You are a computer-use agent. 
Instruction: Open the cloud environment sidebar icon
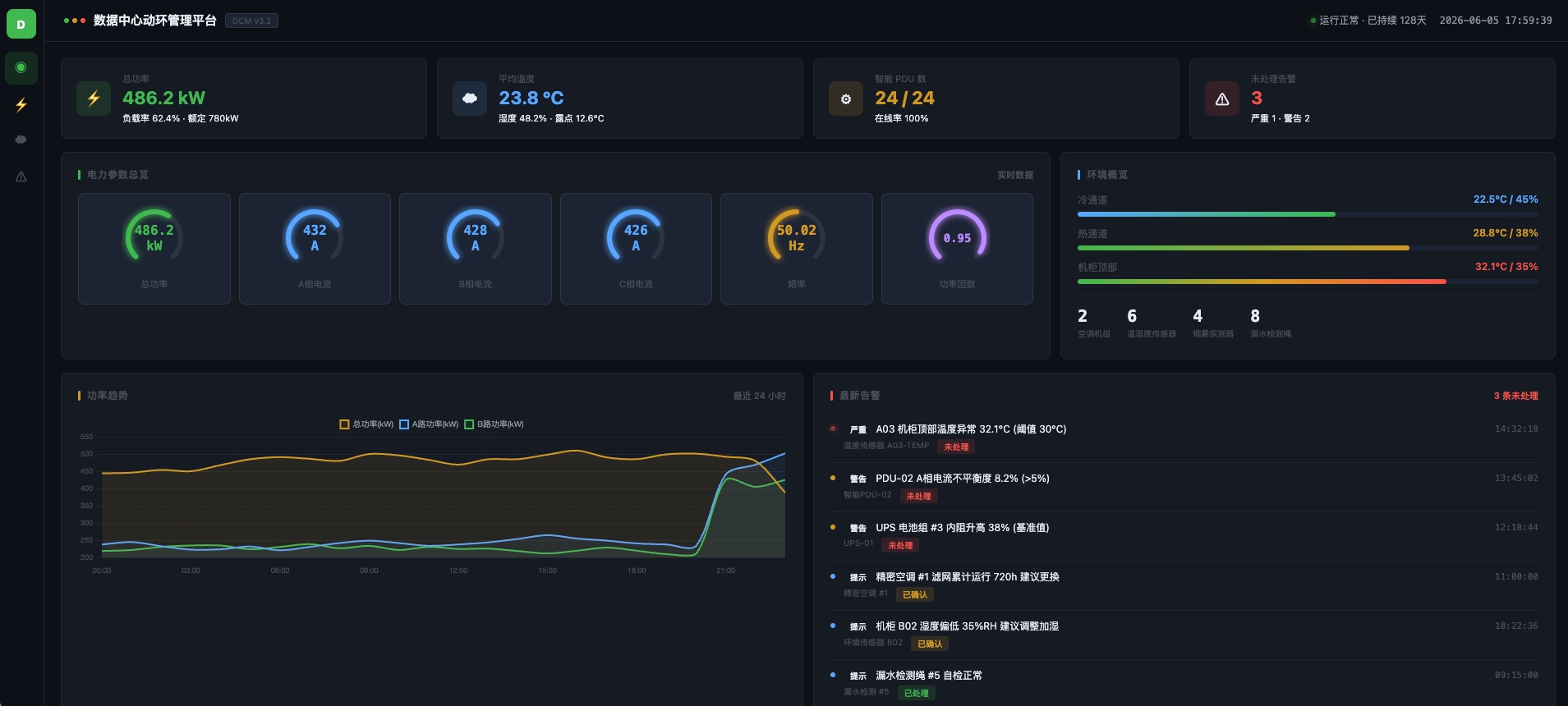[x=21, y=140]
